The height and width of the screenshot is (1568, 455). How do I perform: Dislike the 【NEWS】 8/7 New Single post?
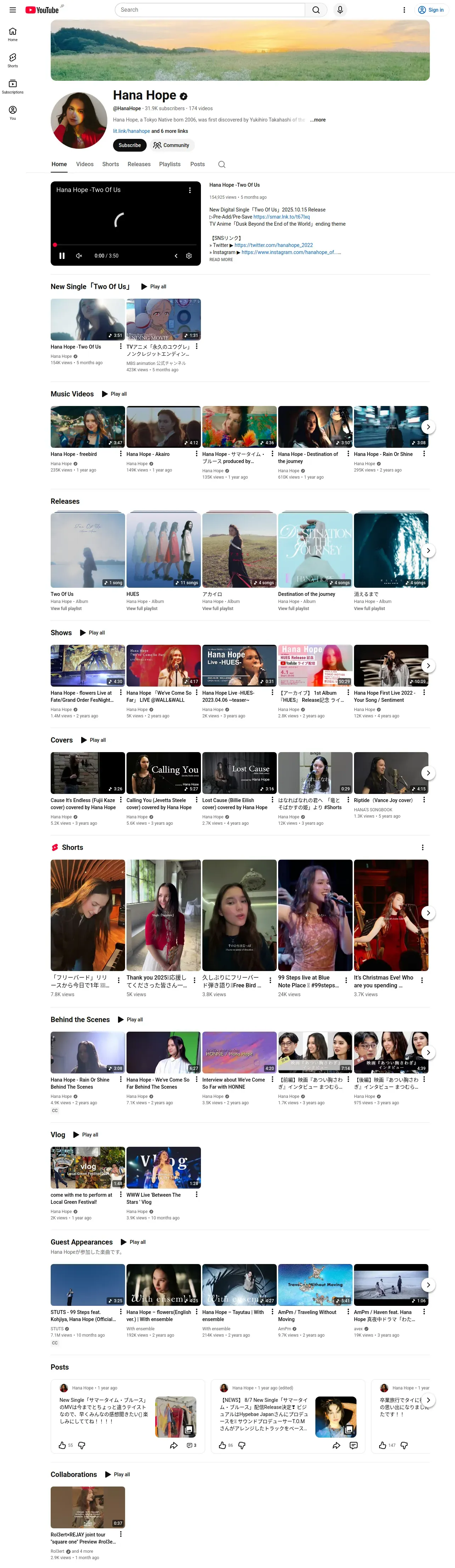point(242,1445)
